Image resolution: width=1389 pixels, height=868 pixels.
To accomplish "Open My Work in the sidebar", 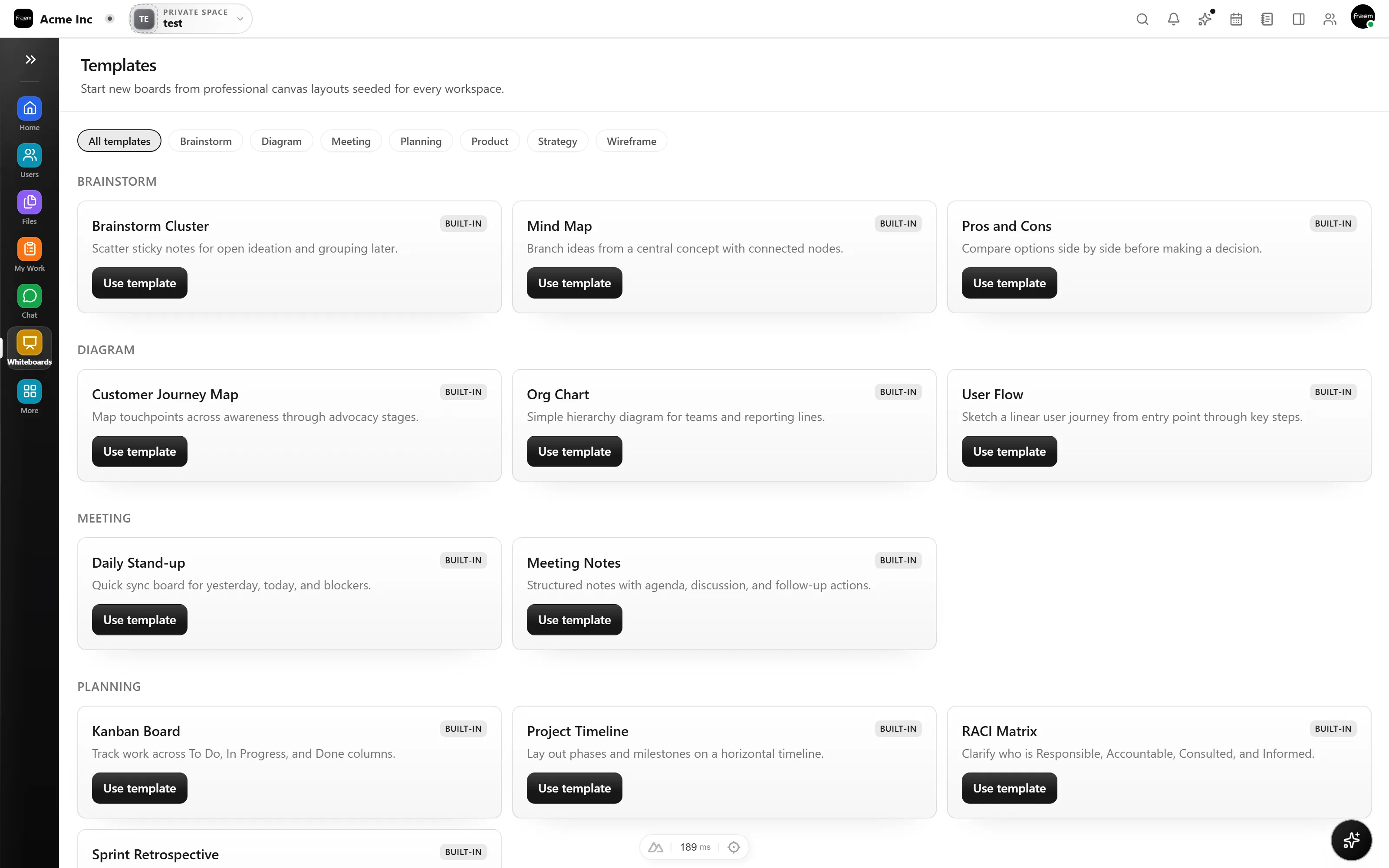I will click(x=29, y=255).
